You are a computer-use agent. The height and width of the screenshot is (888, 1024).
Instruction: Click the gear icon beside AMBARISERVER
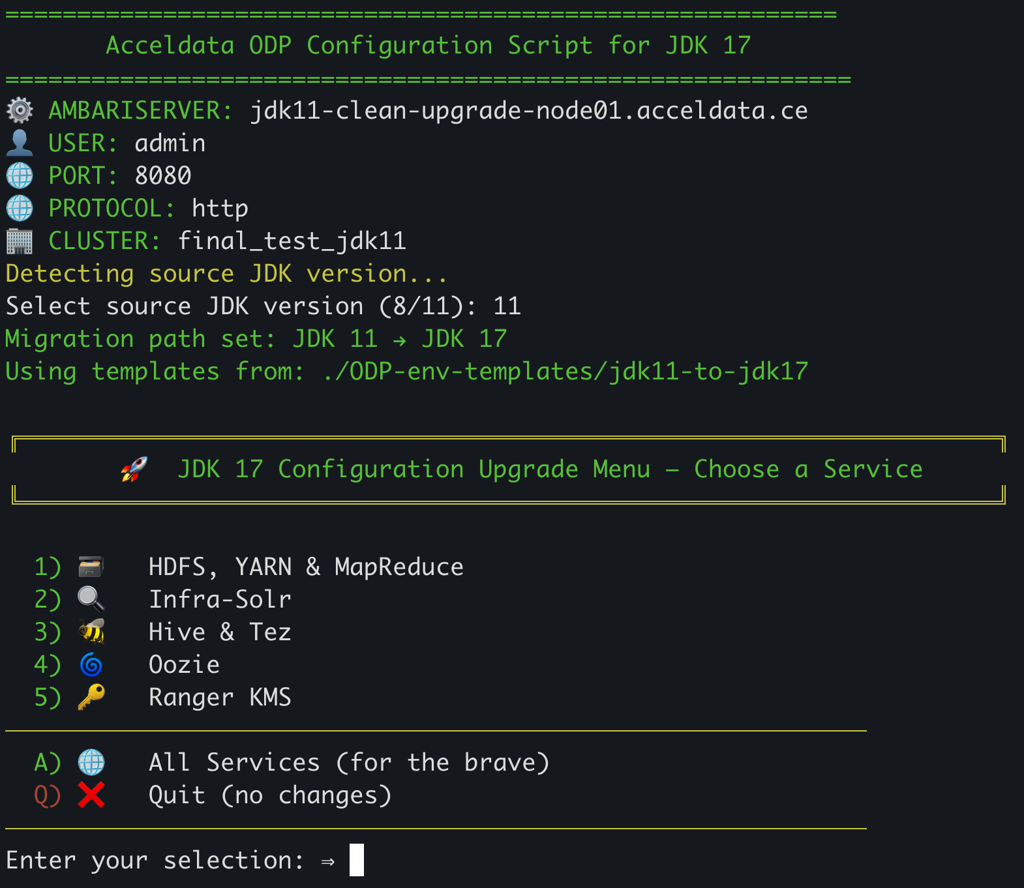pos(19,110)
